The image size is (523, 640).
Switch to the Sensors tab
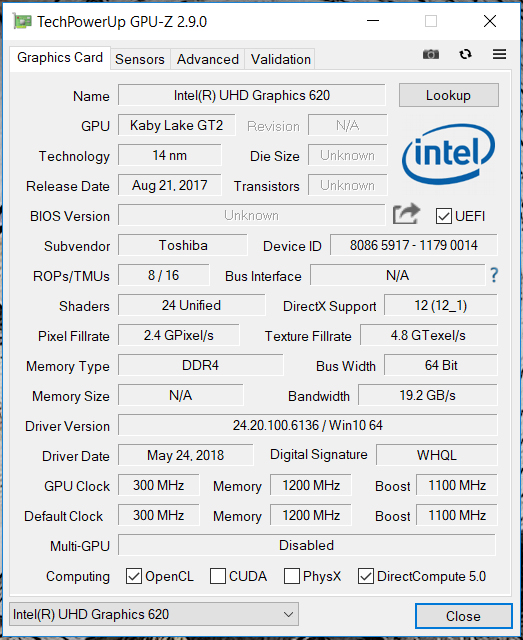tap(140, 60)
